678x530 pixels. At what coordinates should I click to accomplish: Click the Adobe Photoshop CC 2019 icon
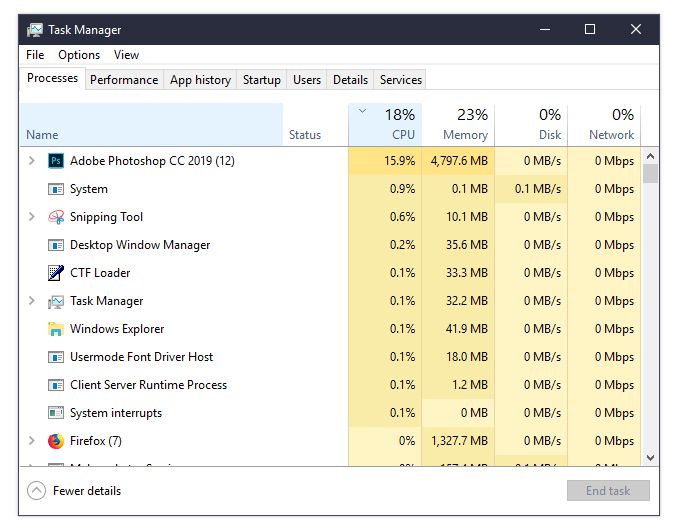pyautogui.click(x=56, y=161)
